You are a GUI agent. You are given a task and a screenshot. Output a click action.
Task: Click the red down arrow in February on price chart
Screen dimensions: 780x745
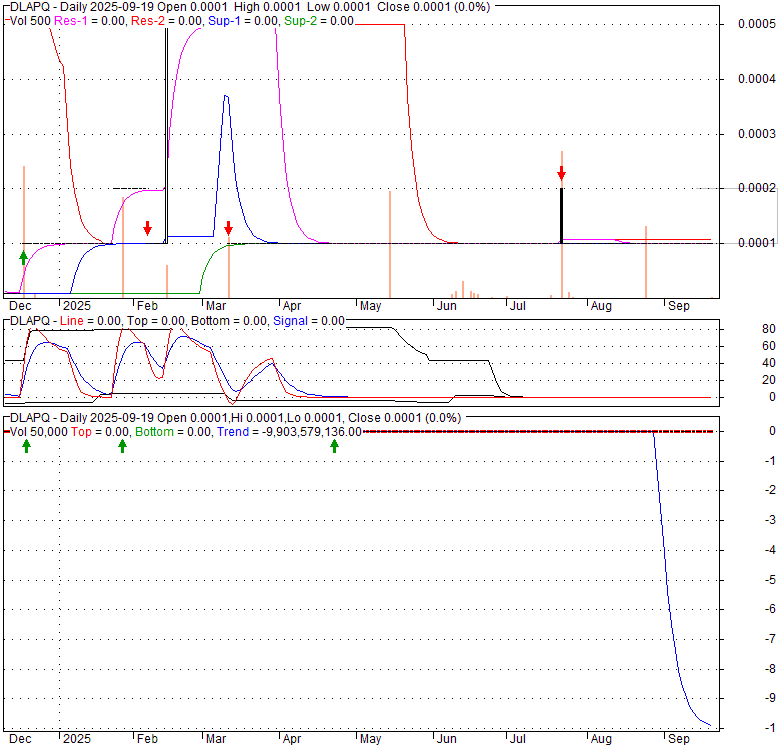(x=147, y=228)
